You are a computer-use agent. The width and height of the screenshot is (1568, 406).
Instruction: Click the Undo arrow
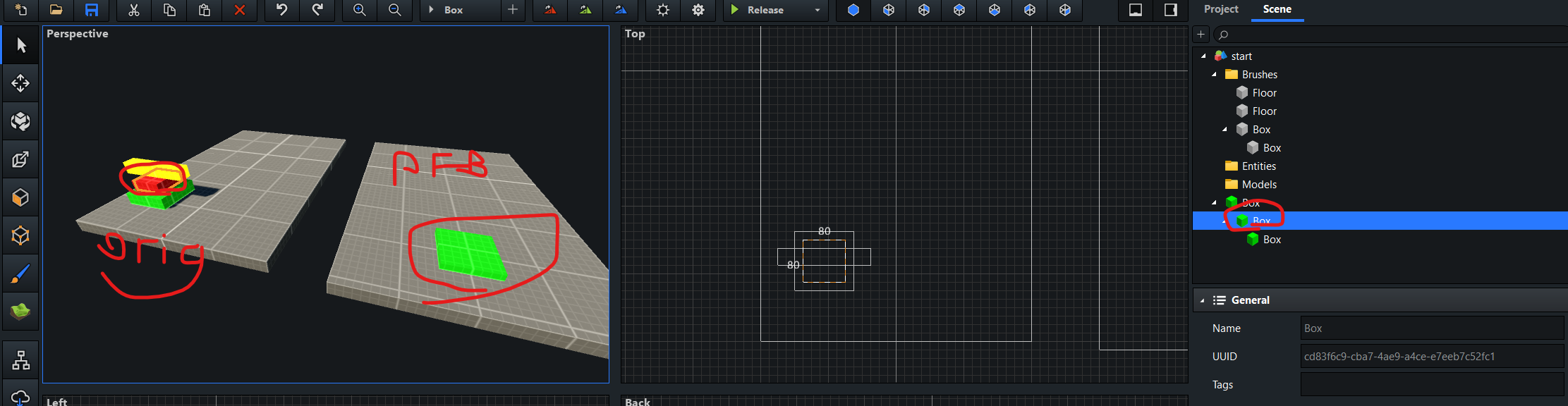pos(281,10)
